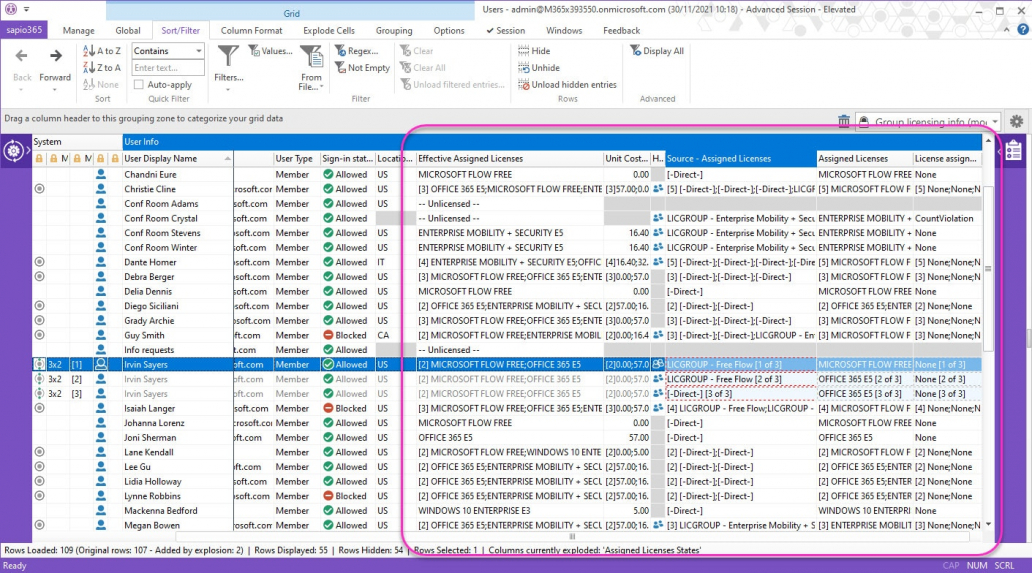This screenshot has width=1032, height=573.
Task: Unhide the hidden rows
Action: (x=538, y=68)
